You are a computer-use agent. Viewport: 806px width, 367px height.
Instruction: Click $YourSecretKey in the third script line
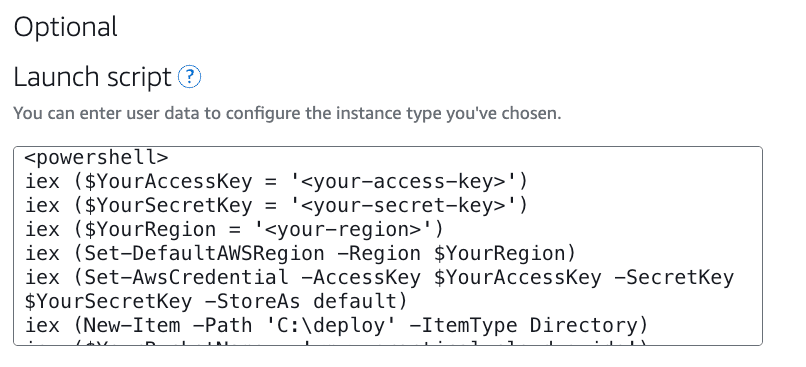pyautogui.click(x=168, y=206)
